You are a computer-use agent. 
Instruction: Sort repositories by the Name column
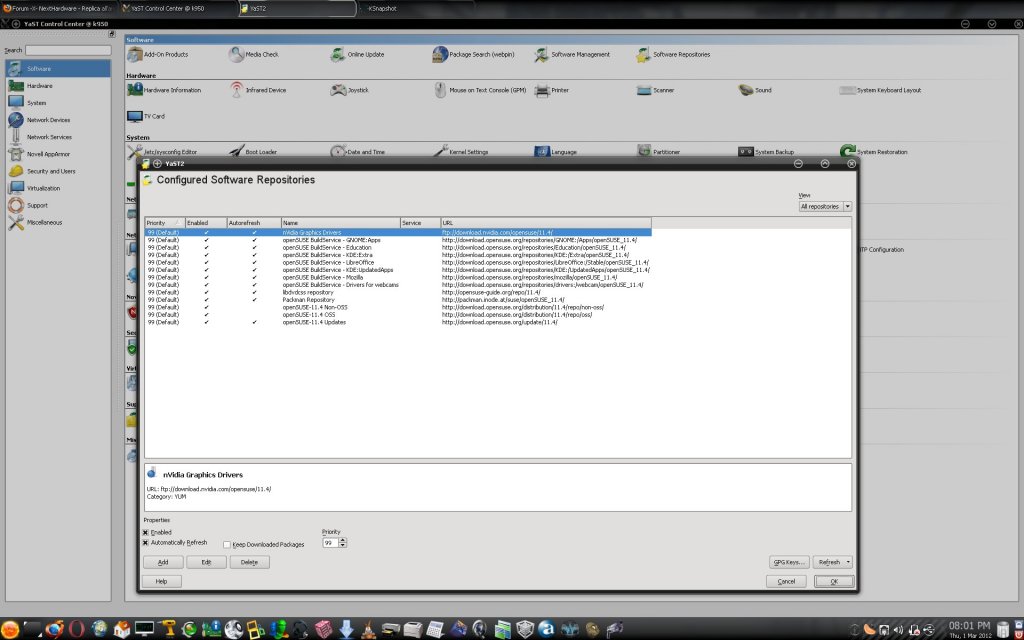(341, 223)
